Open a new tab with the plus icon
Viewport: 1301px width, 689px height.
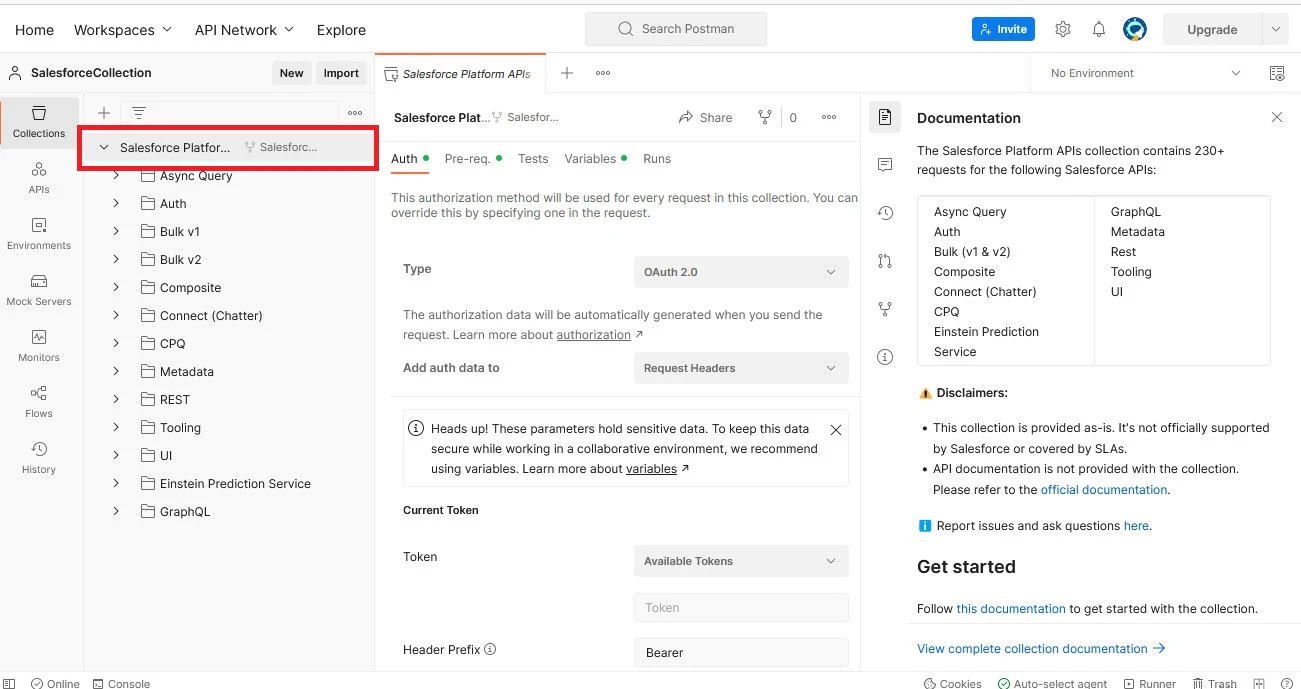pos(567,73)
